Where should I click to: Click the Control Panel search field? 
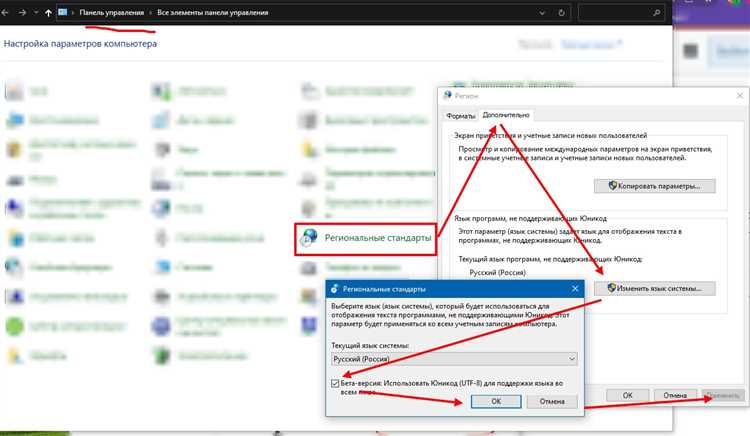(x=622, y=13)
